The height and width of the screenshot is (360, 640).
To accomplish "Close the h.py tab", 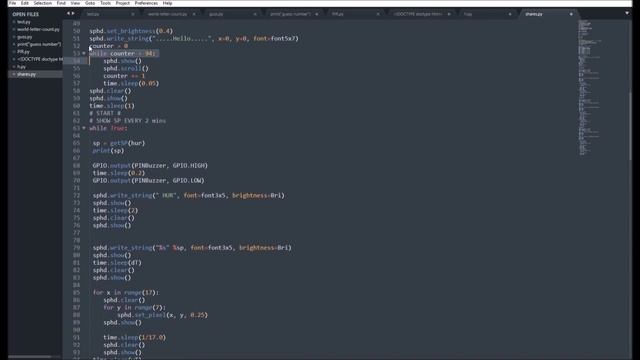I will (510, 14).
